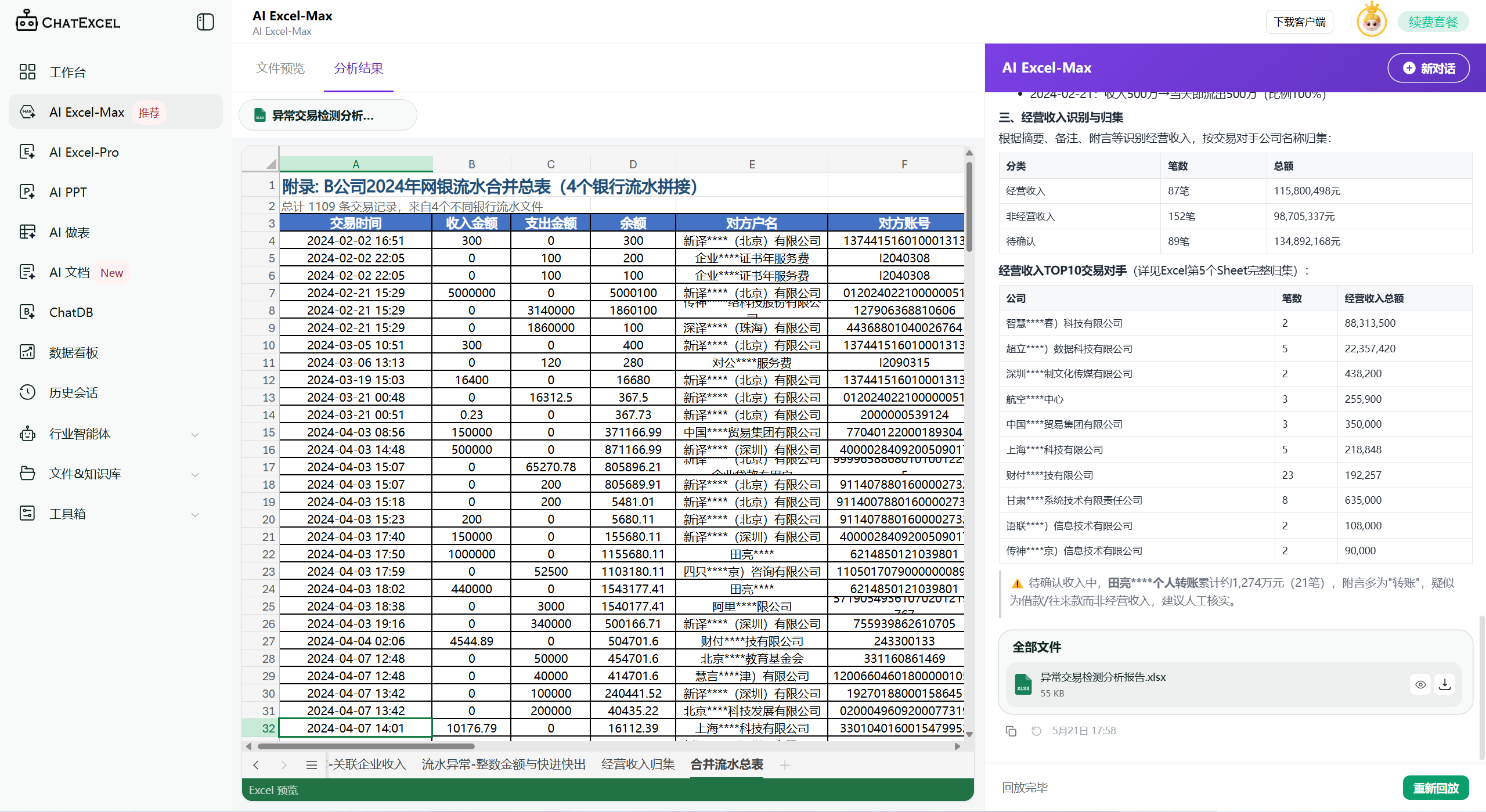1486x812 pixels.
Task: Open the sheet list menu icon
Action: point(312,765)
